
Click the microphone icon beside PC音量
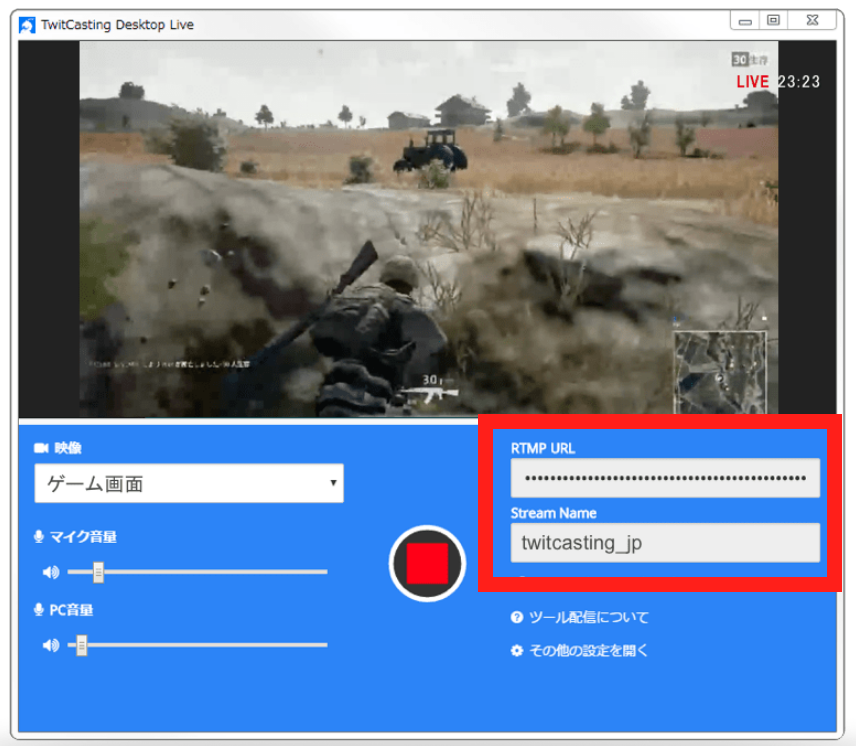[39, 610]
